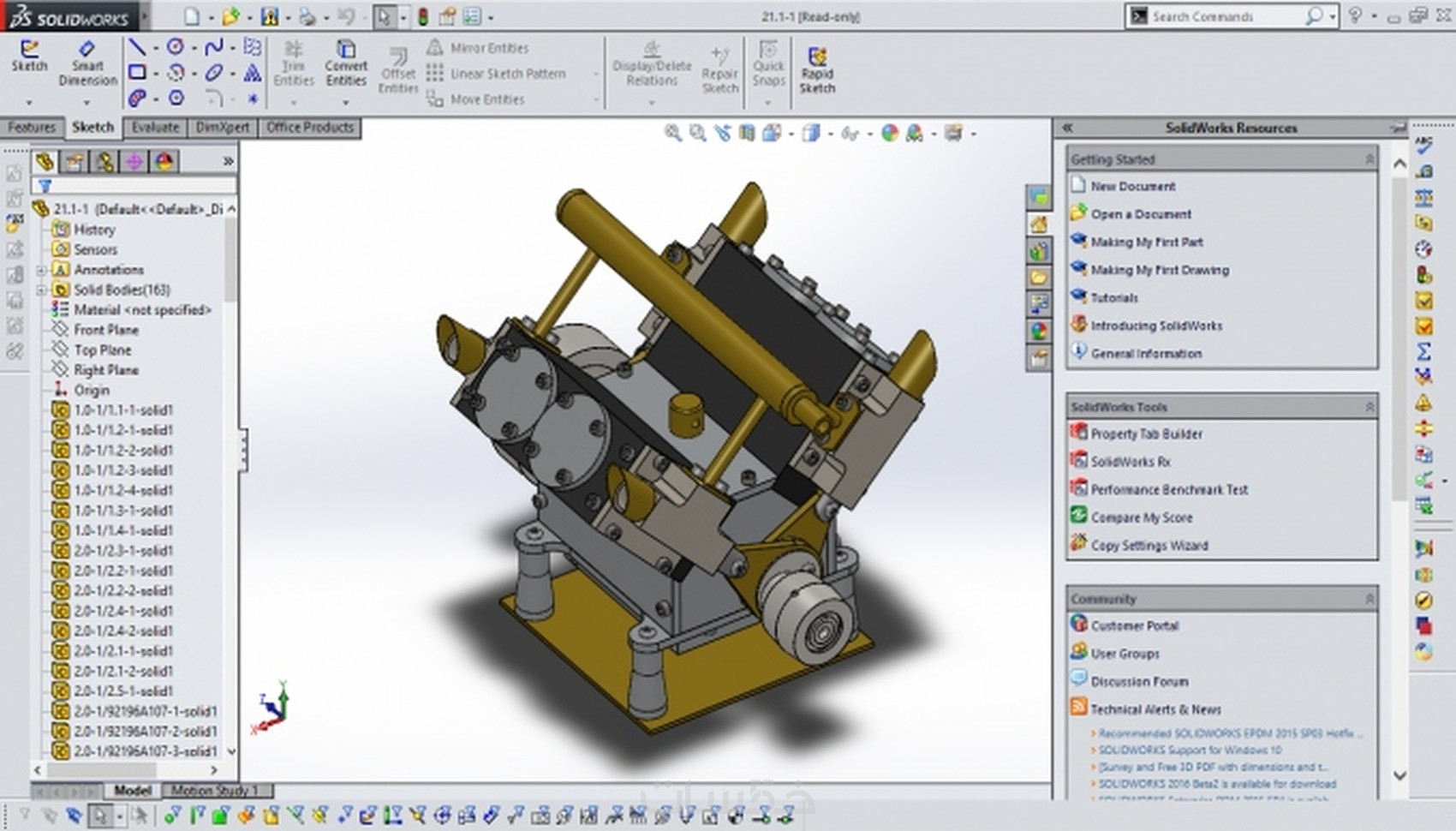Open Display/Delete Relations tool

click(x=652, y=63)
